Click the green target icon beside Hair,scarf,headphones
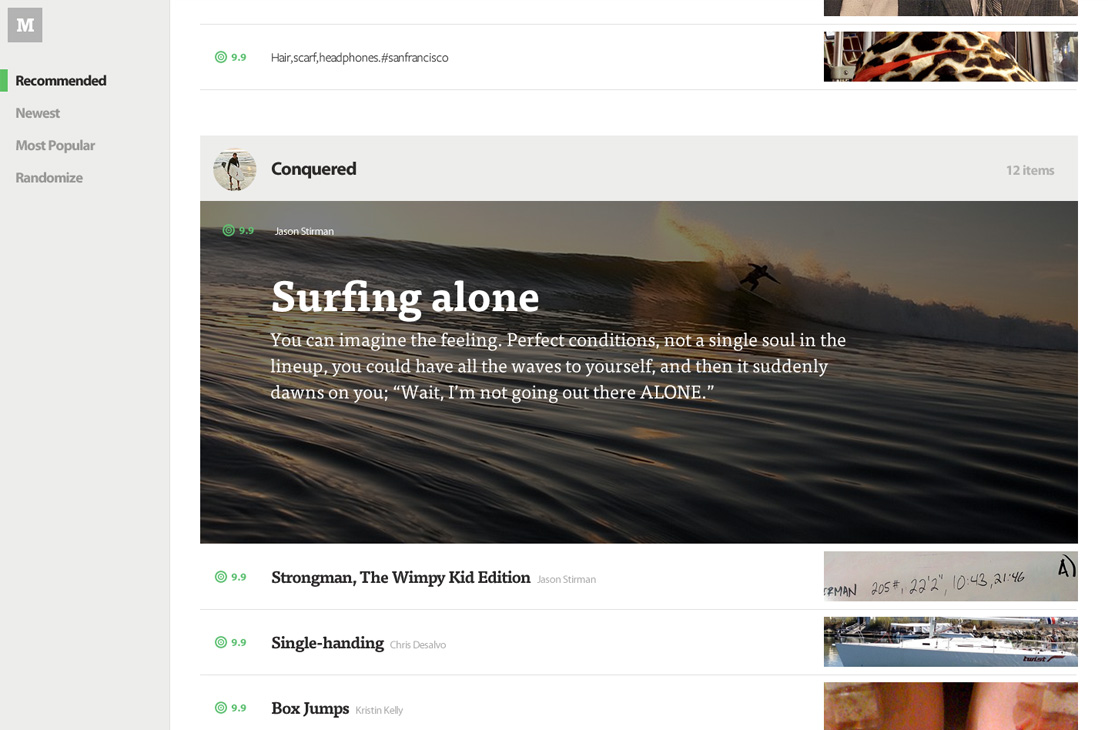Screen dimensions: 1108x730 tap(220, 57)
